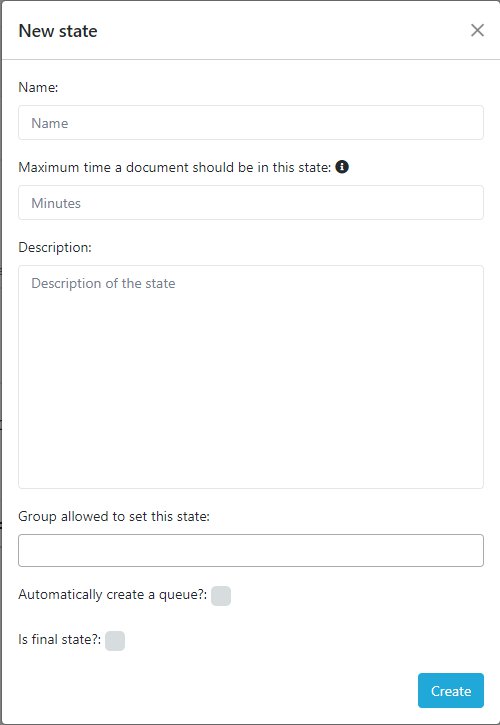The image size is (500, 725).
Task: Click the Name placeholder text in first field
Action: click(50, 123)
